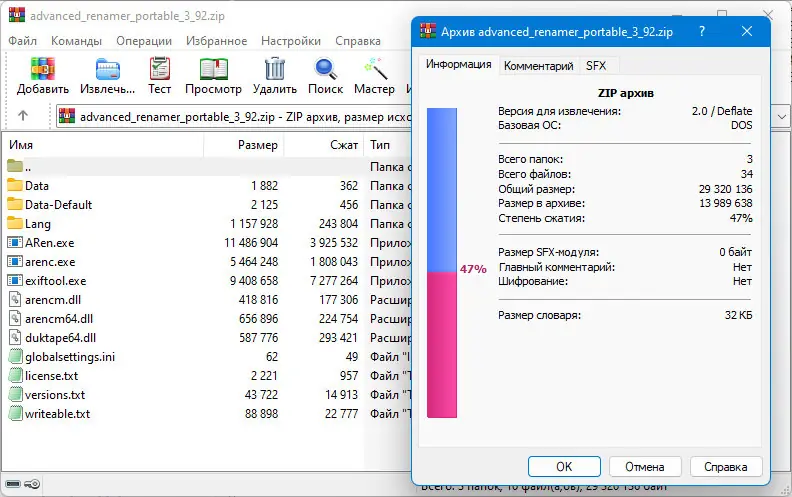Click the size value 11 486 904
This screenshot has width=792, height=497.
[251, 242]
